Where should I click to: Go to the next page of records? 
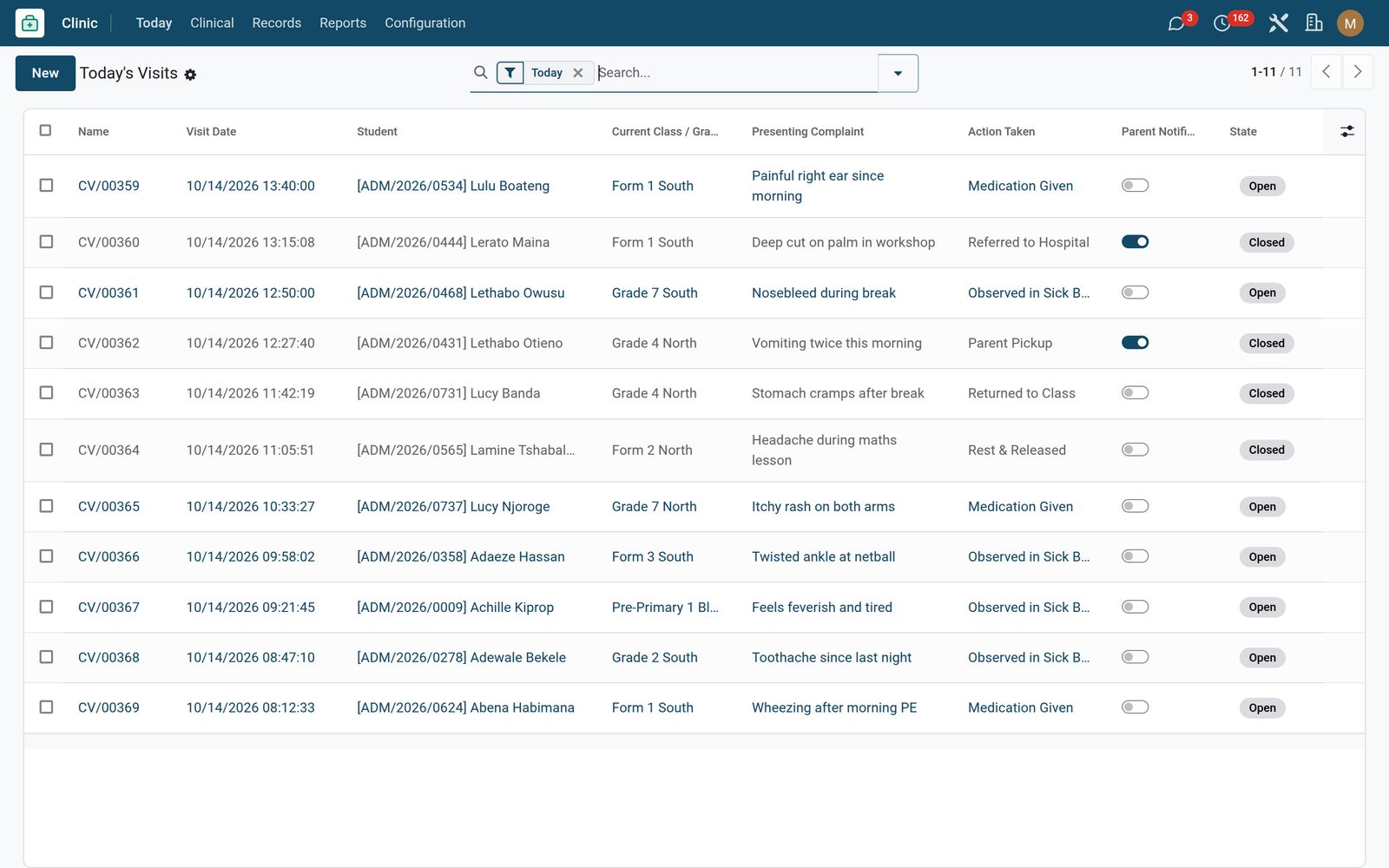click(1358, 72)
